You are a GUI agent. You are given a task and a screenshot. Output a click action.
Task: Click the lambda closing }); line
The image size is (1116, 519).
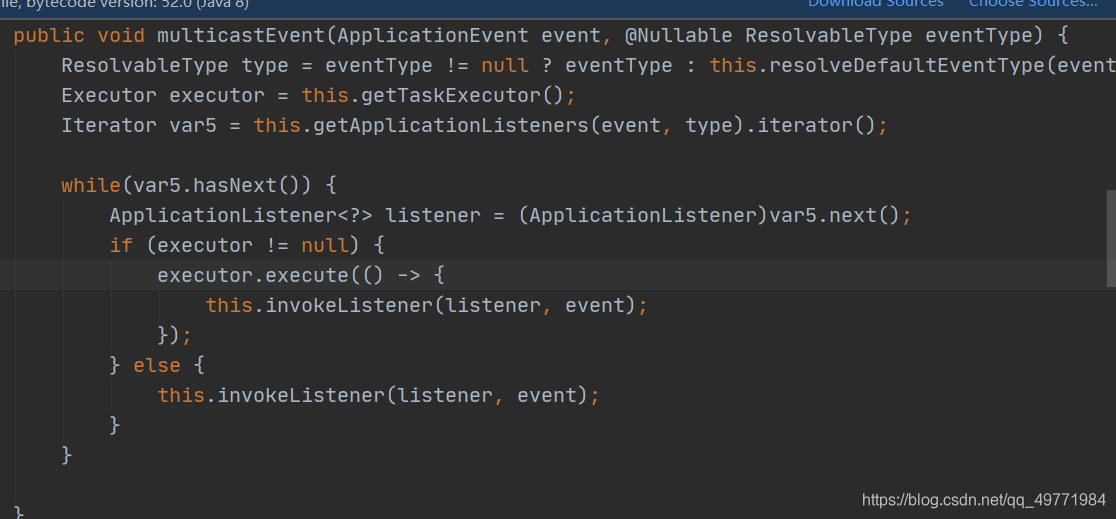tap(174, 335)
